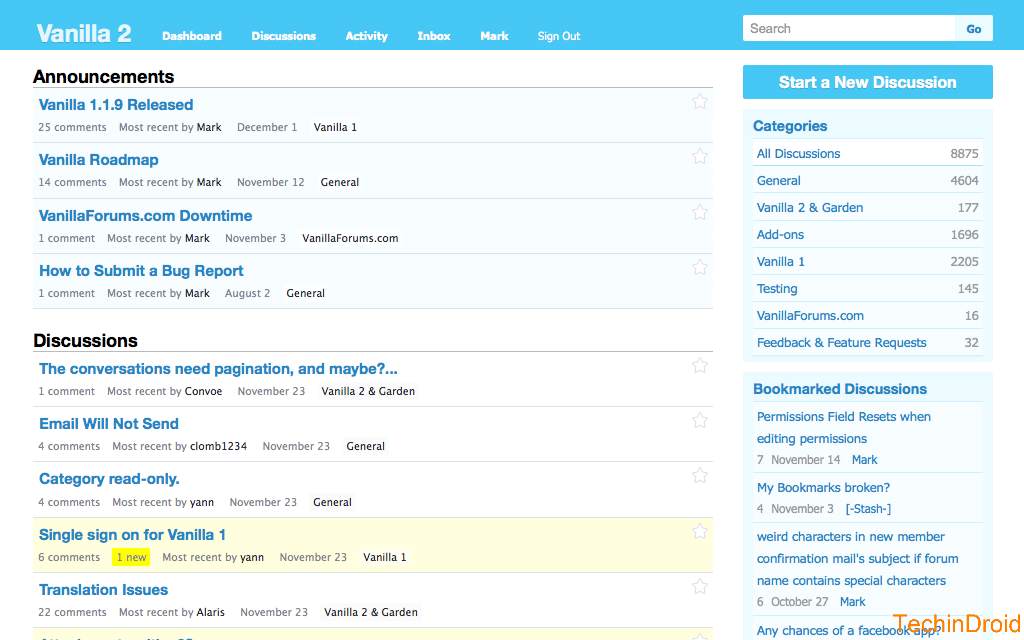Select the All Discussions category
1024x640 pixels.
[x=798, y=153]
